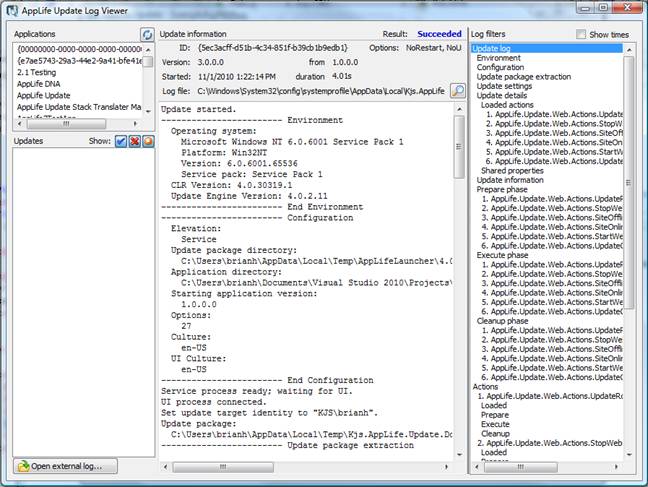Click log text horizontal scrollbar thumb
648x487 pixels.
tap(223, 467)
